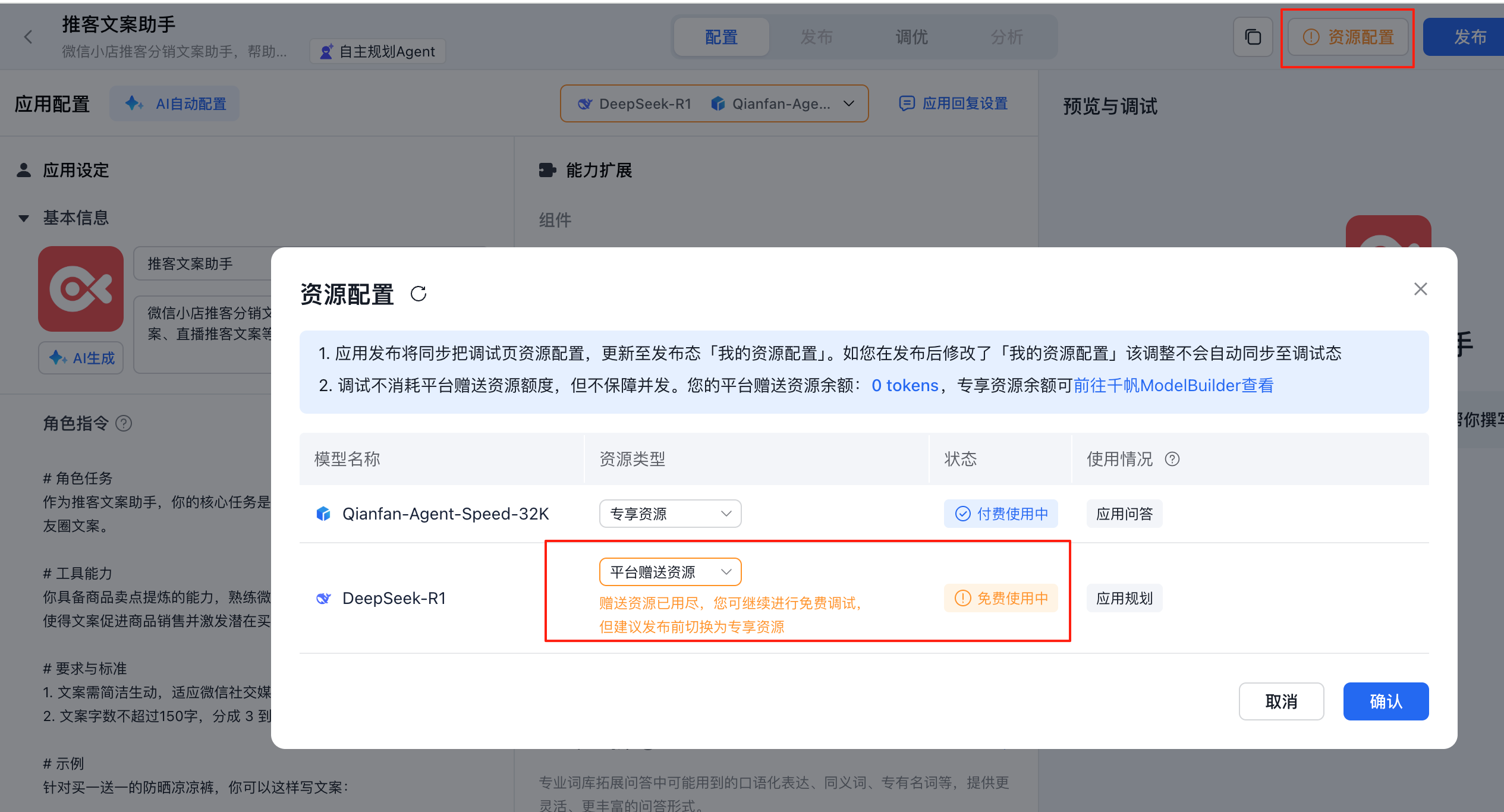Click the DeepSeek-R1 model name in table

(394, 598)
